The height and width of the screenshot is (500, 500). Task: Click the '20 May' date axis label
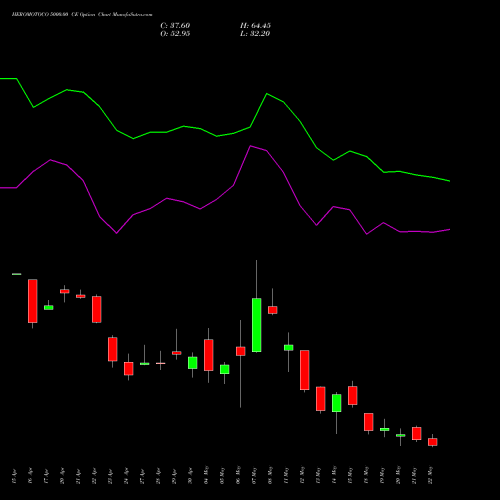pyautogui.click(x=398, y=475)
